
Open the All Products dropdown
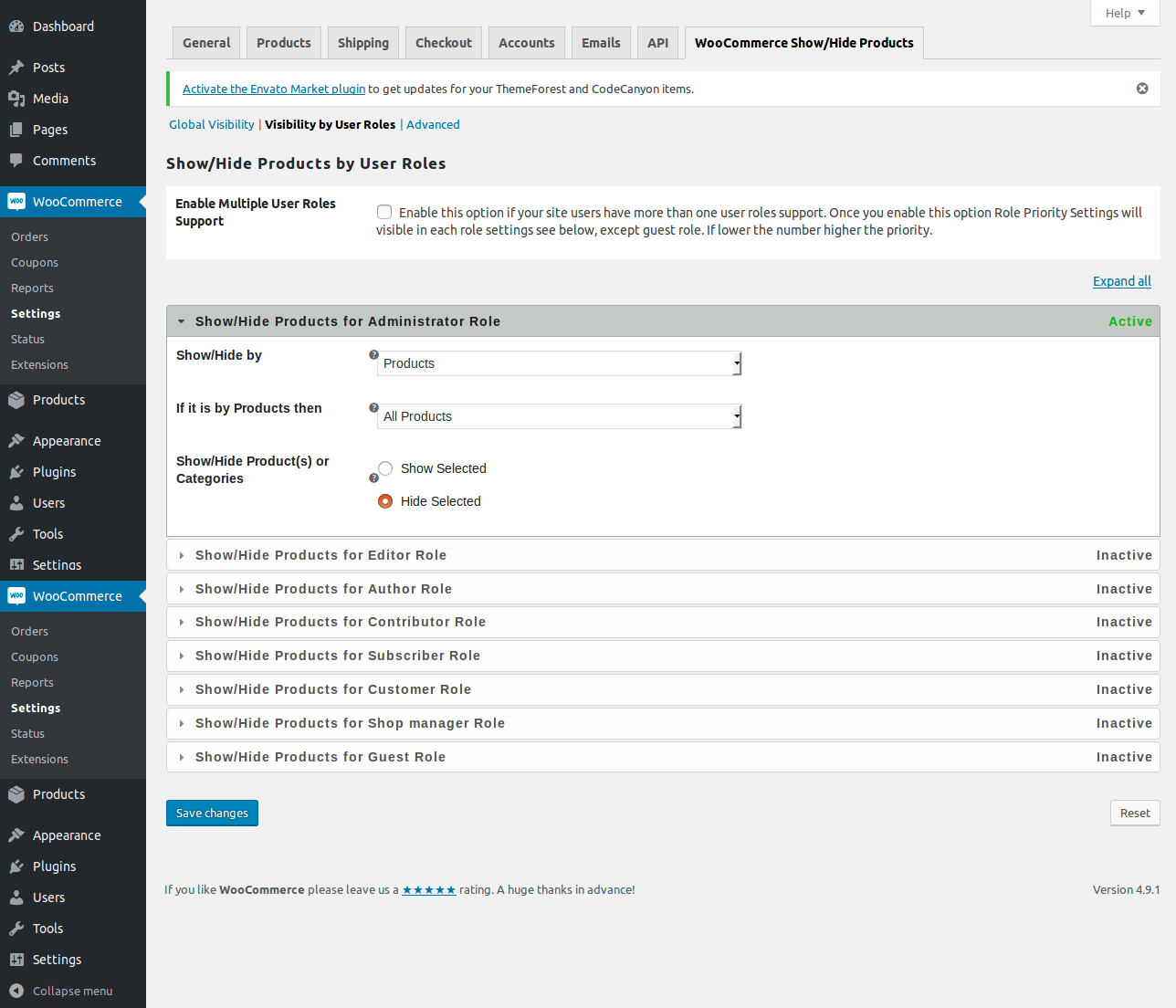[559, 416]
